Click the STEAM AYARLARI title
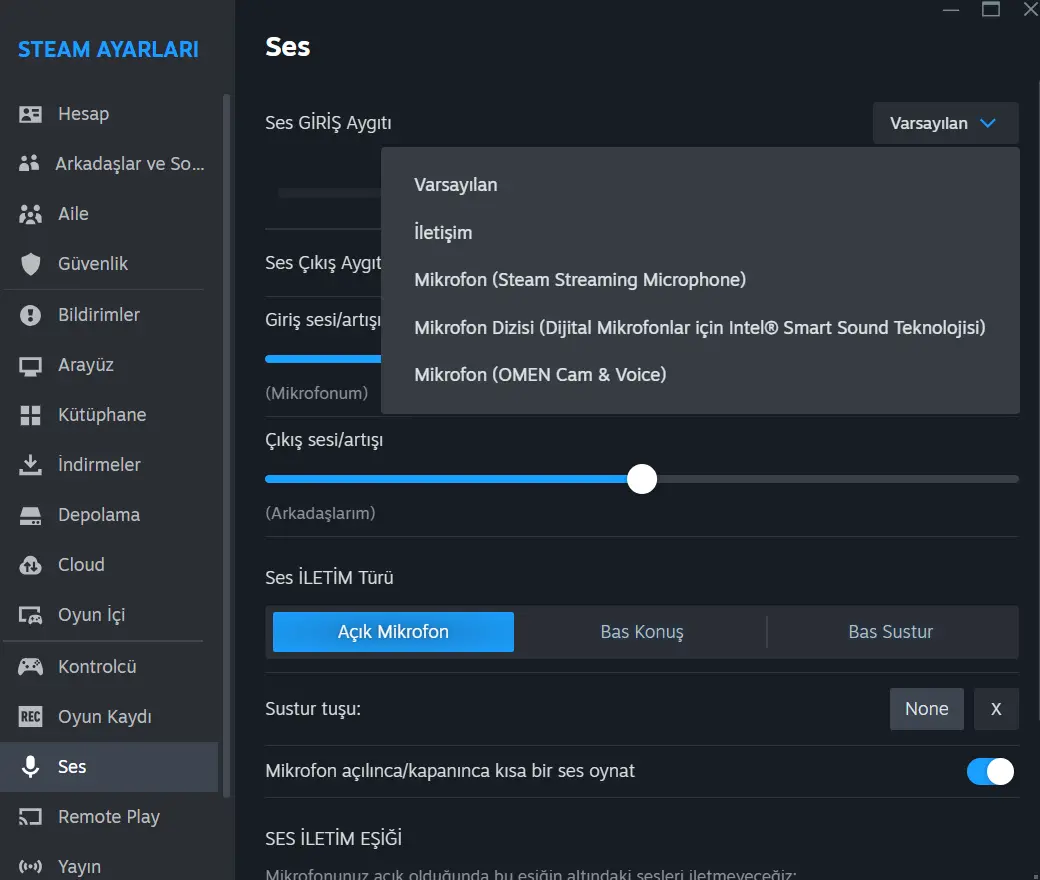Image resolution: width=1040 pixels, height=880 pixels. pyautogui.click(x=108, y=50)
